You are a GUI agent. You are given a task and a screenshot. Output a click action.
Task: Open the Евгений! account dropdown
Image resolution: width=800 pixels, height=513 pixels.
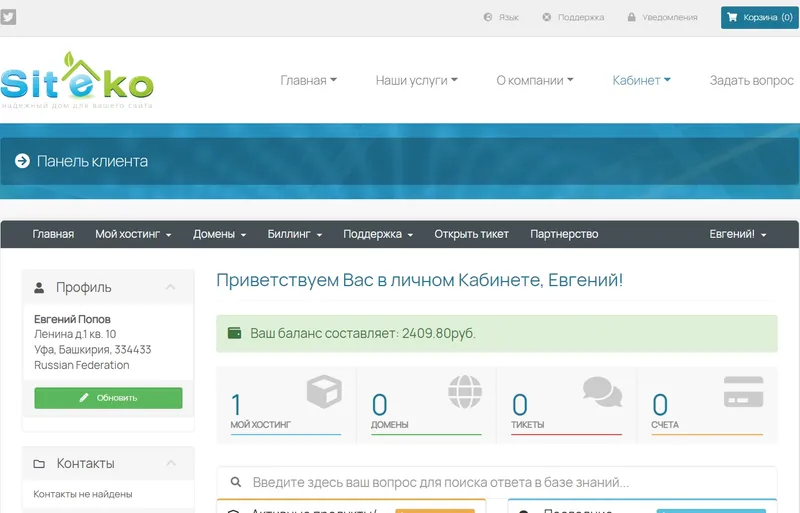point(738,234)
